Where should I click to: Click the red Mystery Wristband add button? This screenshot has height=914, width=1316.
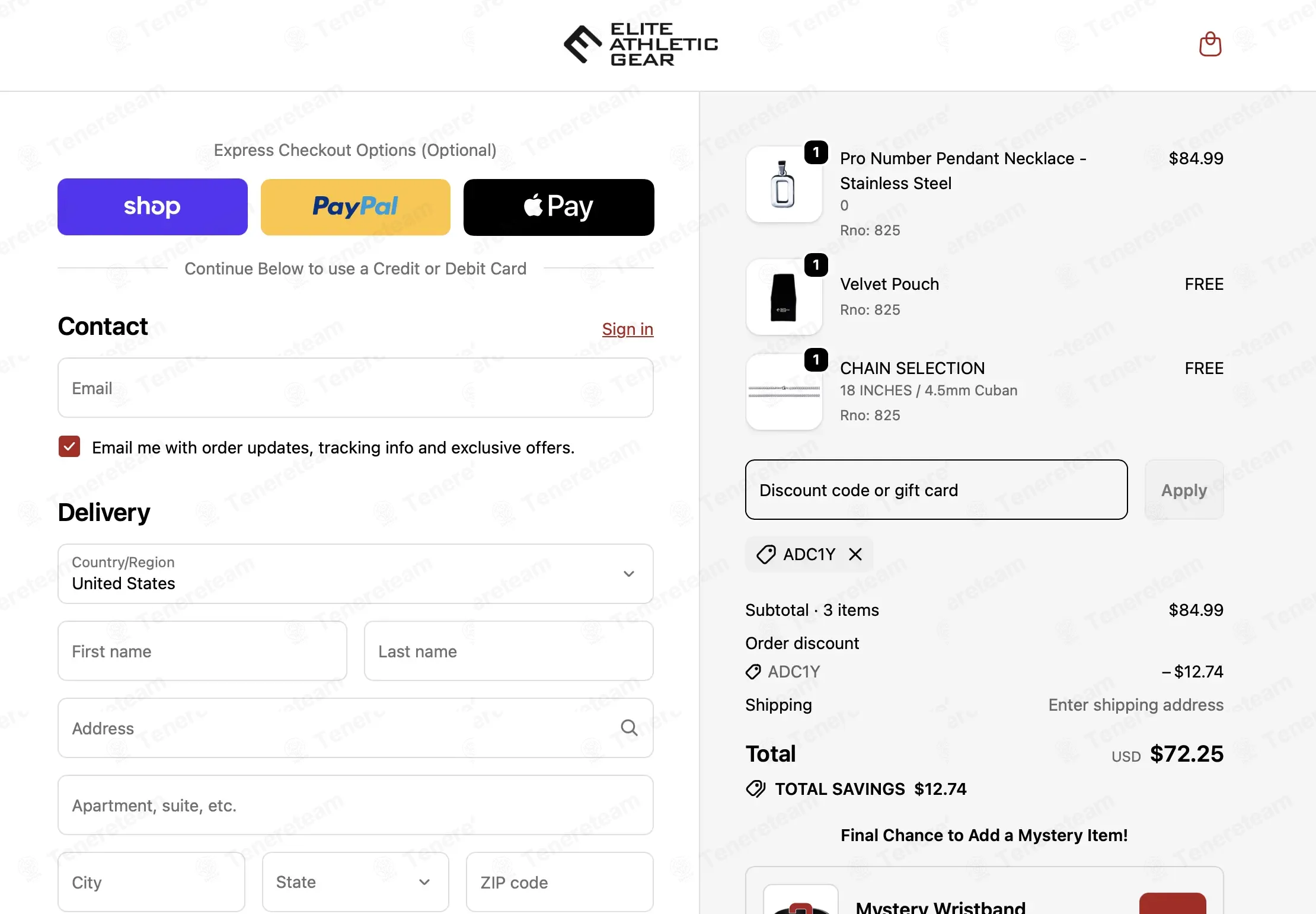(x=1173, y=903)
